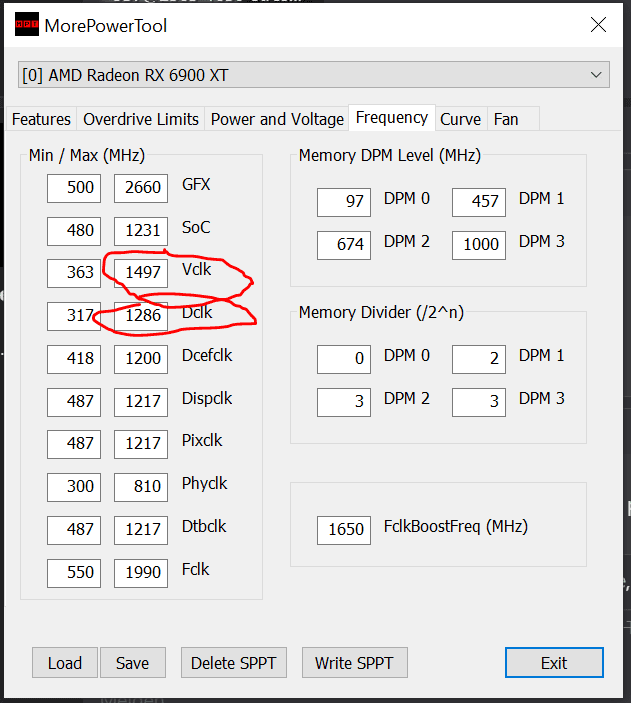Click the Dtbclk minimum field
Screen dimensions: 631x703
click(x=74, y=530)
